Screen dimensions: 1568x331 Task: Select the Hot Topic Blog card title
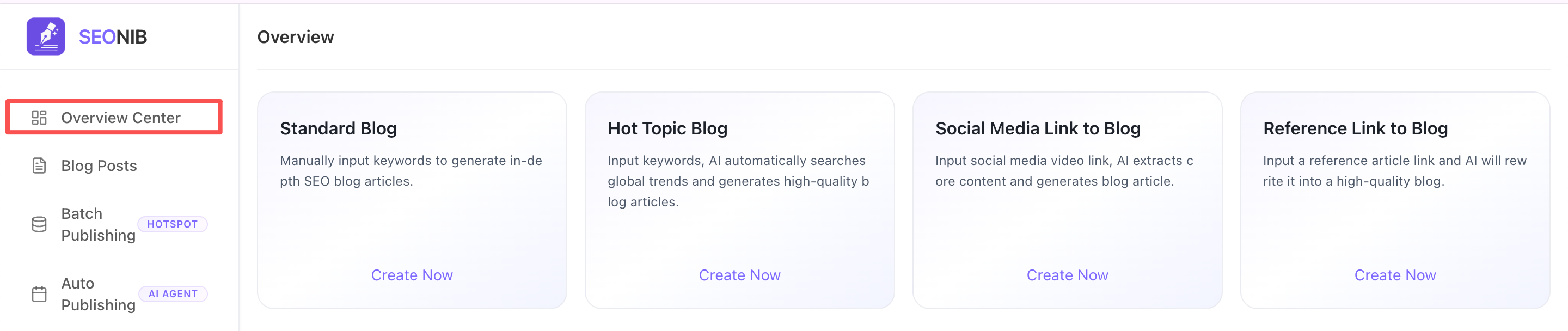(667, 128)
